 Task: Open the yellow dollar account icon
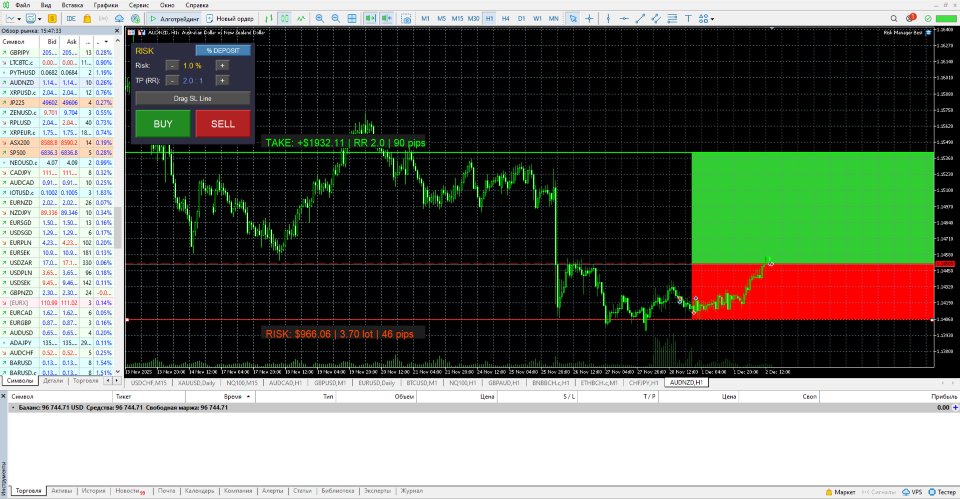(52, 18)
